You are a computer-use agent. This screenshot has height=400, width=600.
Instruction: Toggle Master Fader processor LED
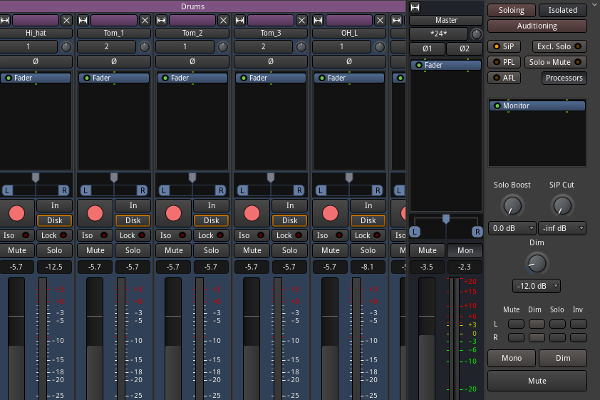(x=419, y=65)
